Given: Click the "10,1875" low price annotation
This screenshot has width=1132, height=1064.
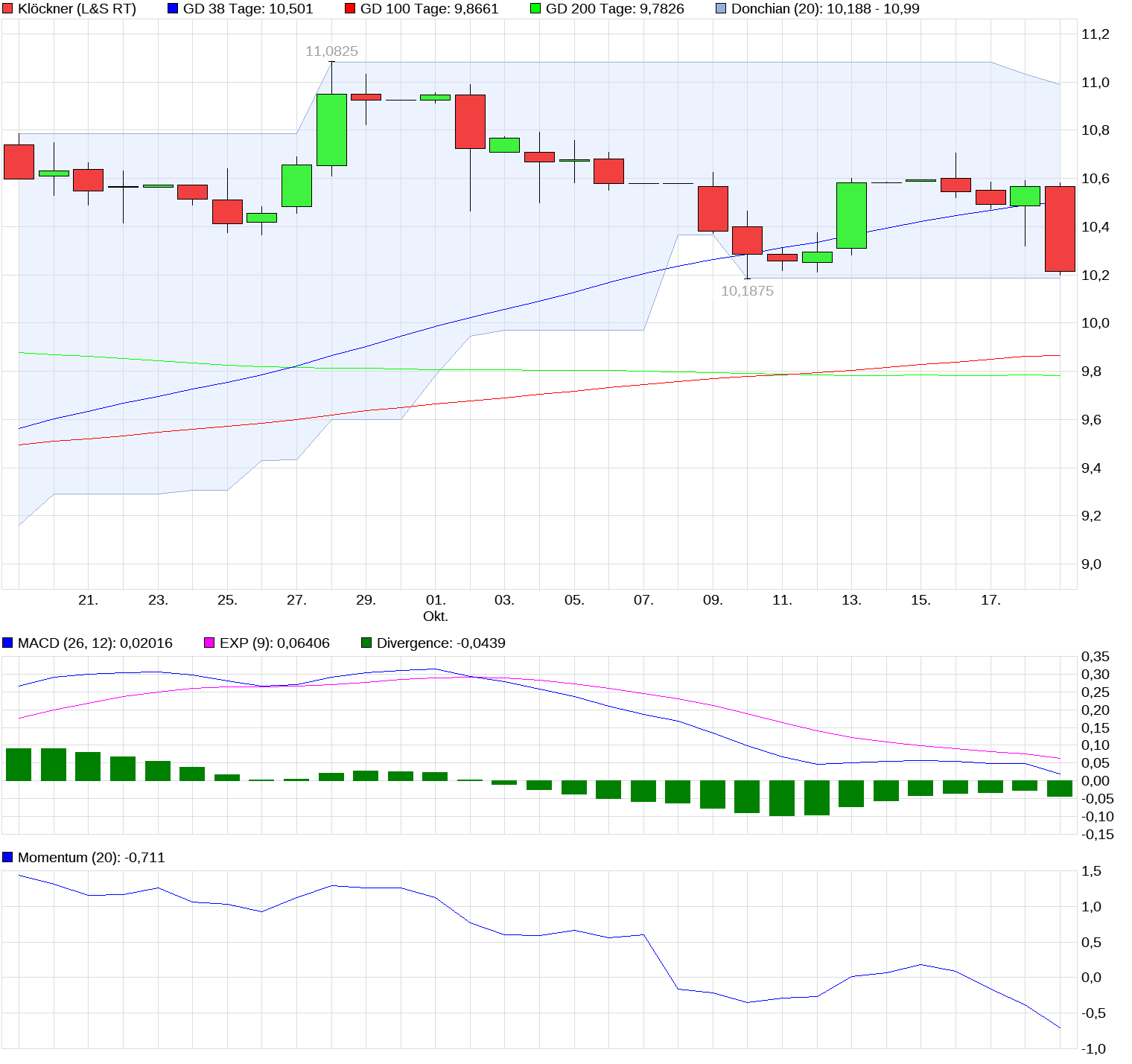Looking at the screenshot, I should coord(747,291).
